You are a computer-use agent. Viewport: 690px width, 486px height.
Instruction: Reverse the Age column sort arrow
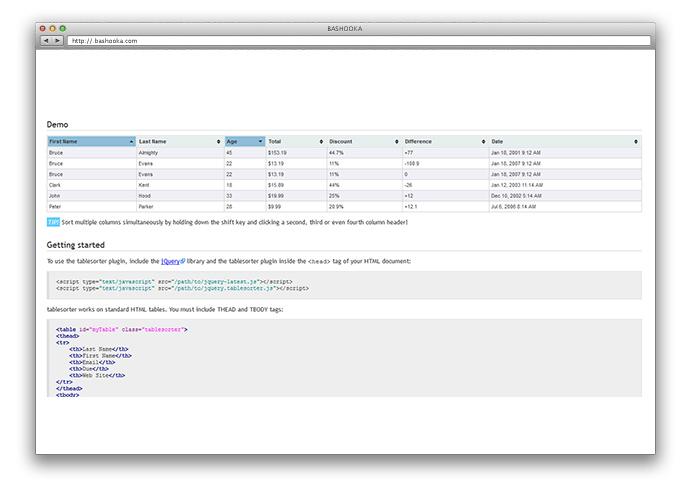260,141
